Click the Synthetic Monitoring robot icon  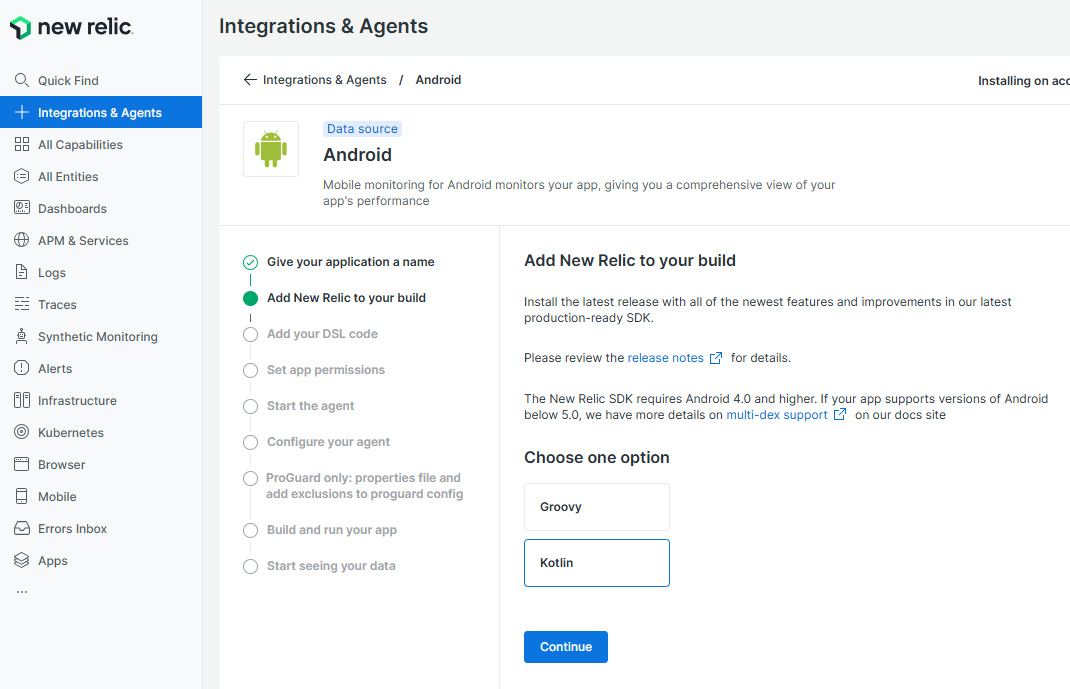pyautogui.click(x=22, y=337)
